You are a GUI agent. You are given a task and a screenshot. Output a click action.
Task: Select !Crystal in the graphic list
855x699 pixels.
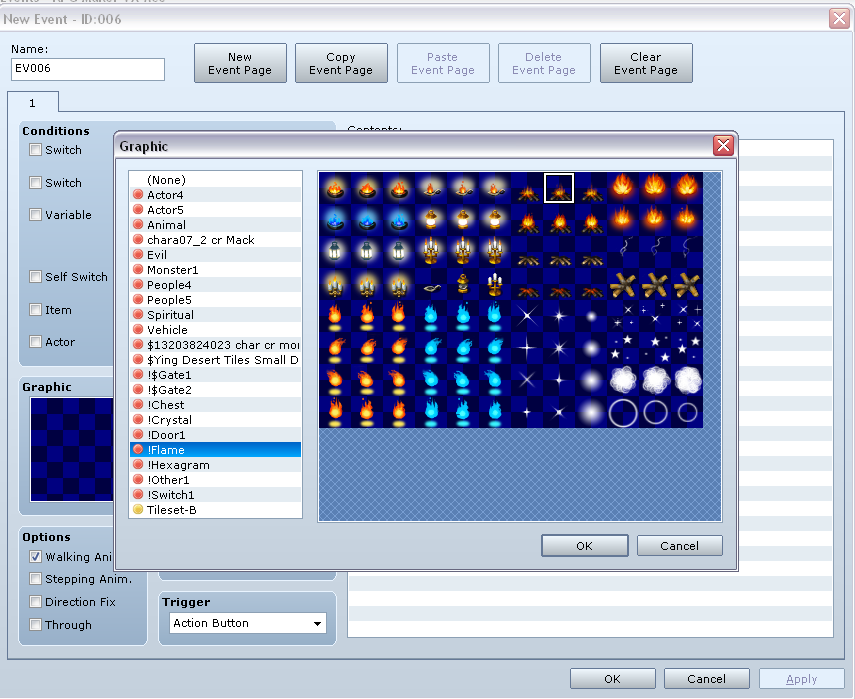[215, 420]
